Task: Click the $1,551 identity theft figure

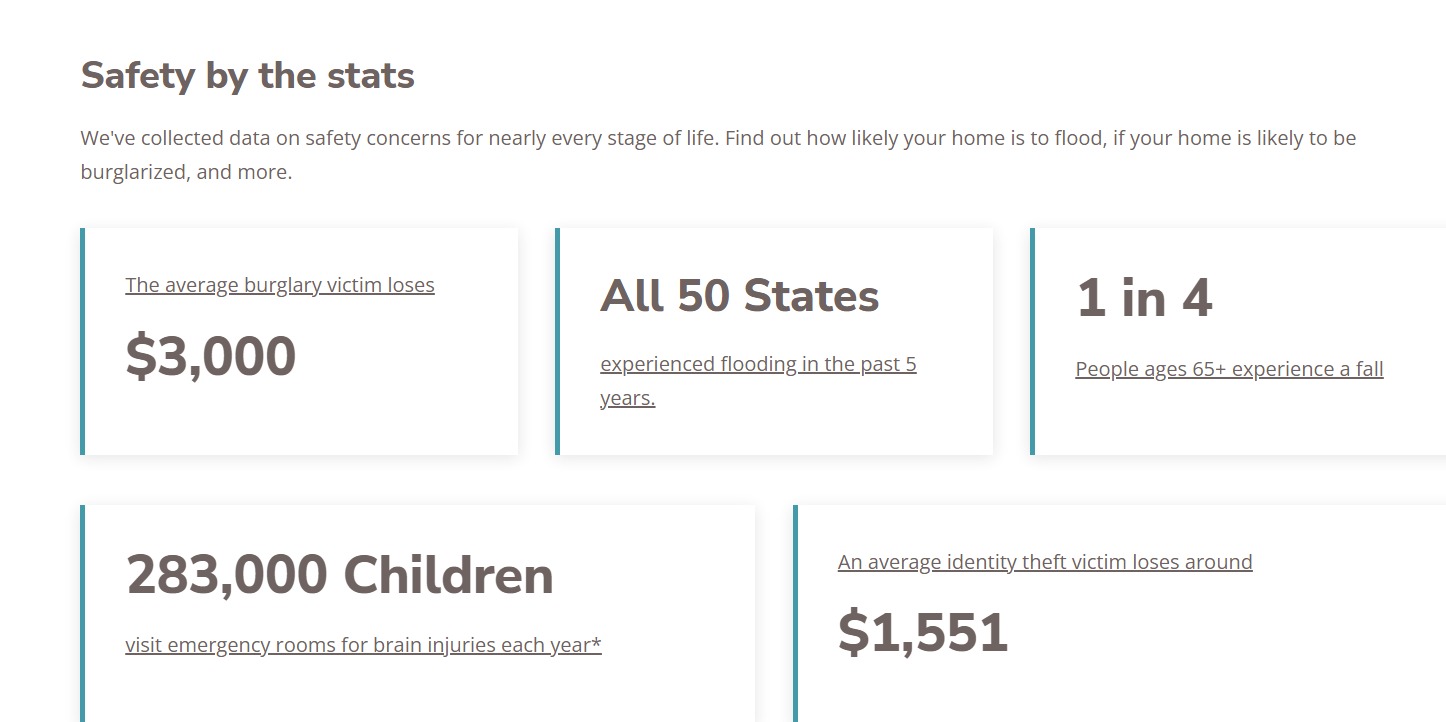Action: pos(923,633)
